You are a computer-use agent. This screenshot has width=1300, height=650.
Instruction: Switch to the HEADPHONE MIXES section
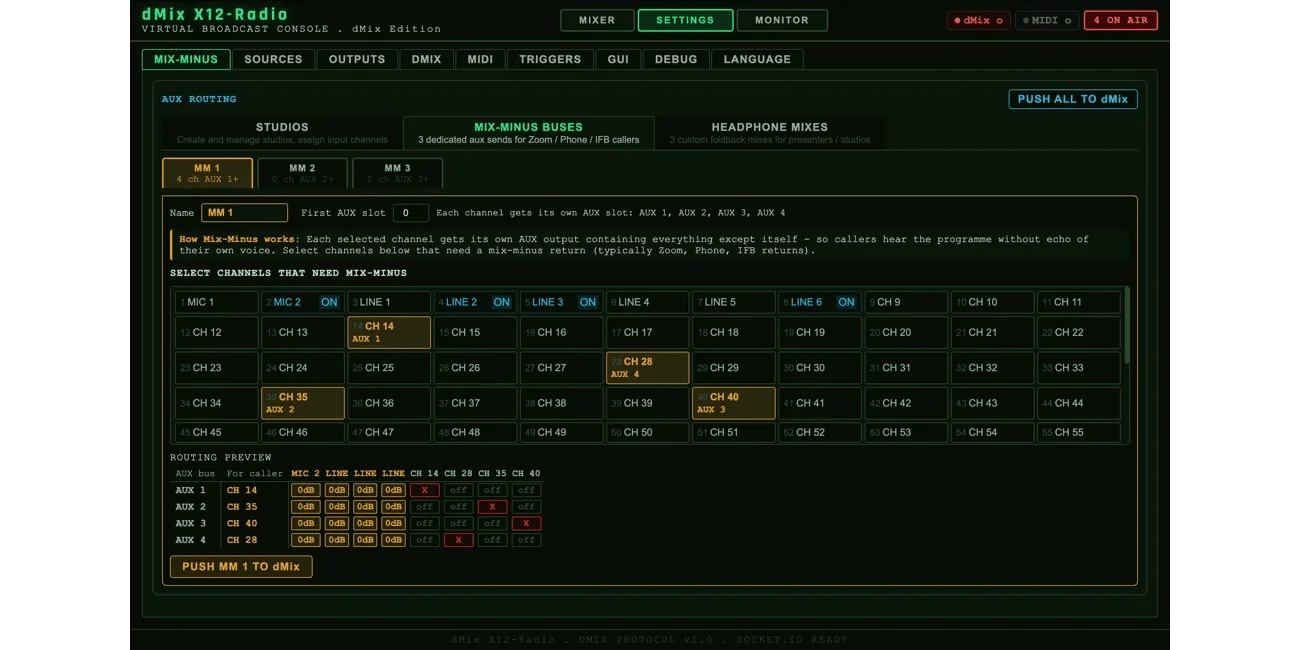click(x=769, y=132)
